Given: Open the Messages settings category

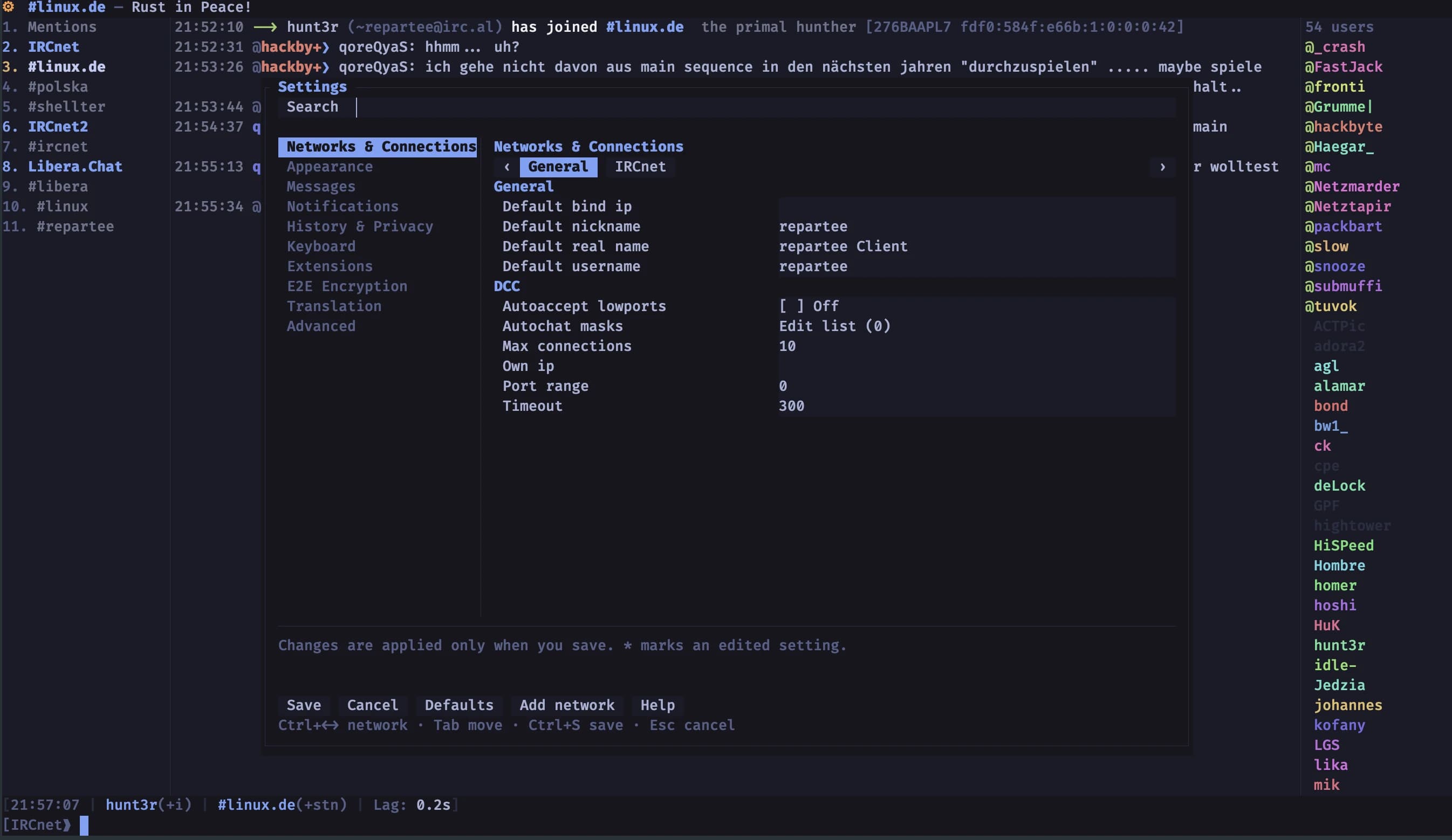Looking at the screenshot, I should [321, 187].
